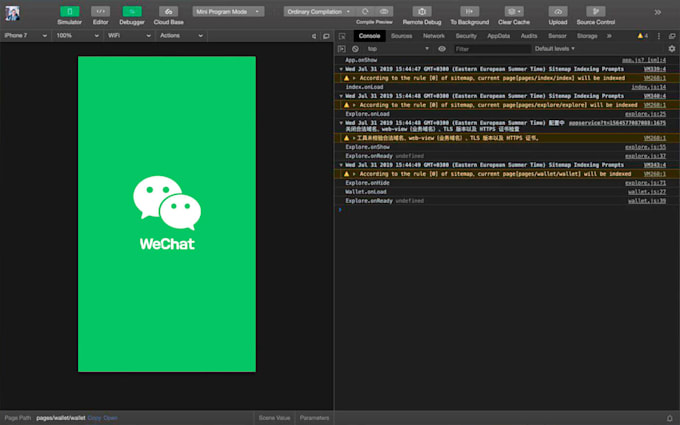
Task: Undock the debugger panel window icon
Action: (672, 36)
